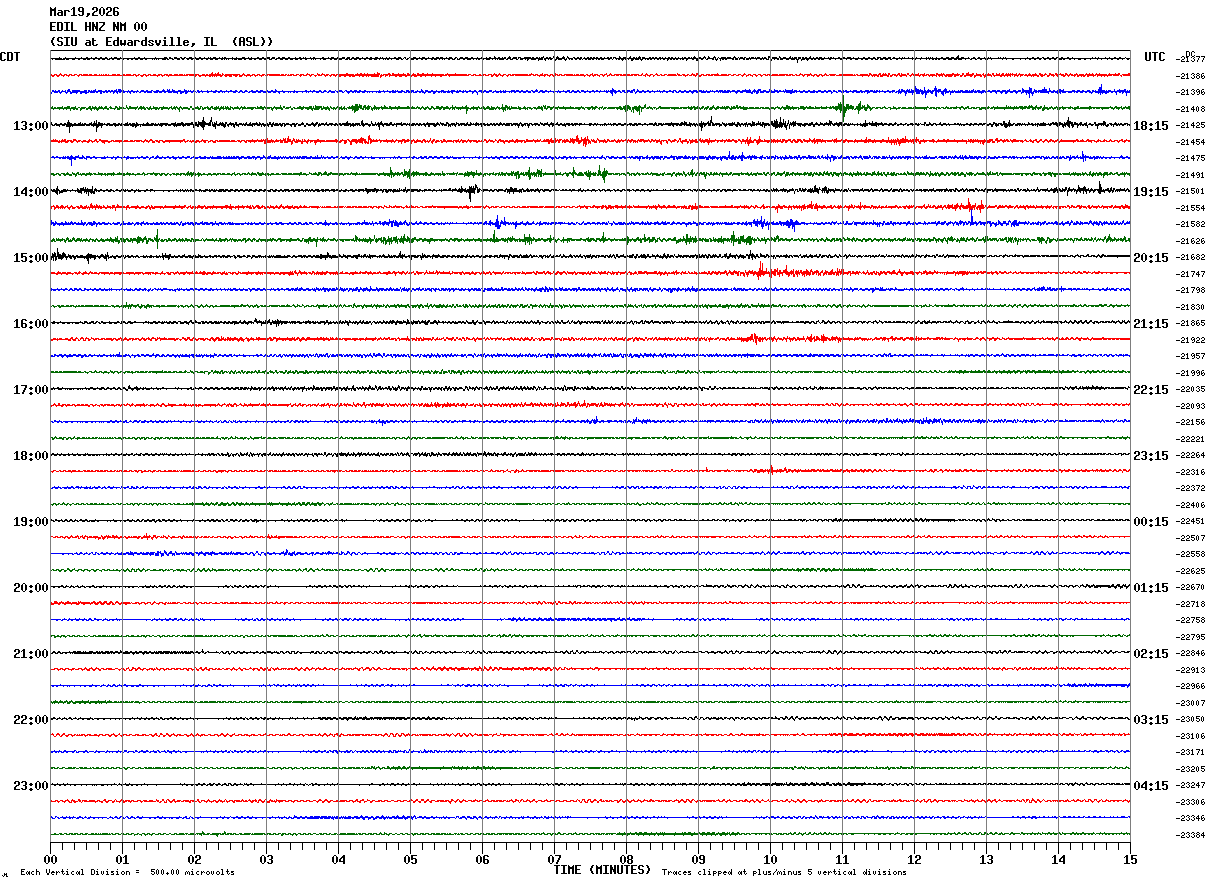The height and width of the screenshot is (886, 1210).
Task: Click the '10' minute axis tick label
Action: (770, 859)
